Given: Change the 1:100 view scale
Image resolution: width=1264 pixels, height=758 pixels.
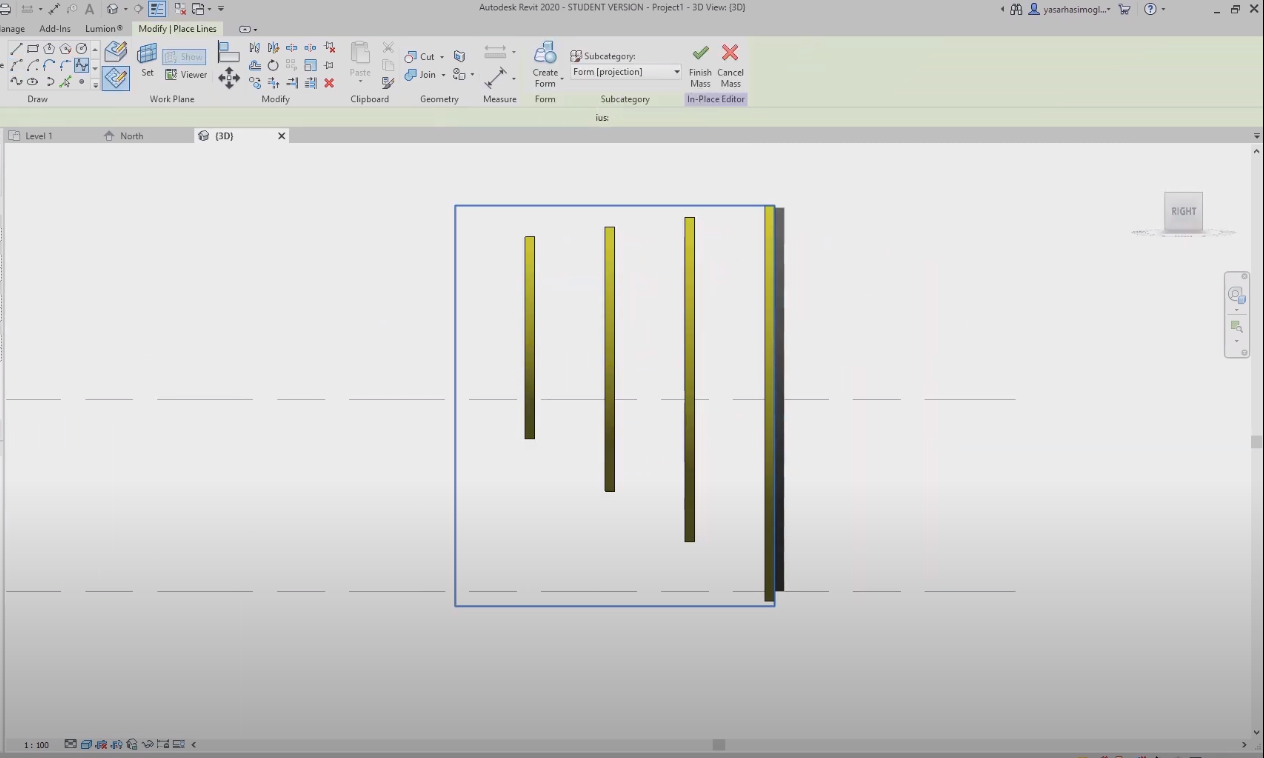Looking at the screenshot, I should (x=36, y=744).
